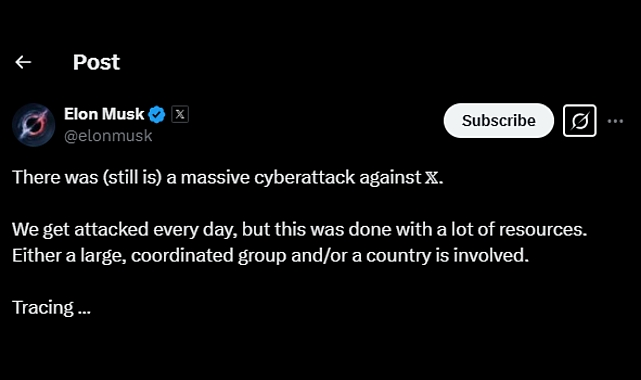This screenshot has width=641, height=380.
Task: Click the Subscribe button
Action: 499,121
